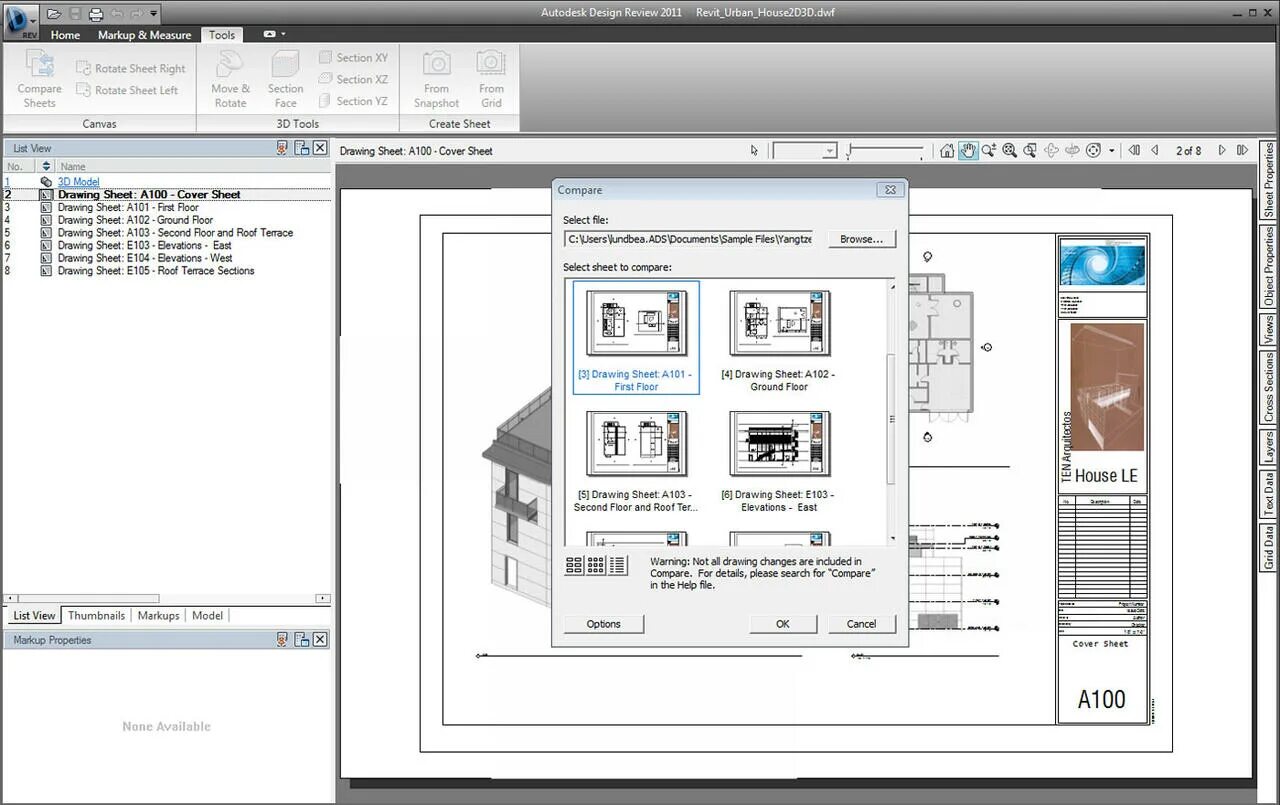This screenshot has height=805, width=1280.
Task: Click the List View panel undock icon
Action: click(x=301, y=148)
